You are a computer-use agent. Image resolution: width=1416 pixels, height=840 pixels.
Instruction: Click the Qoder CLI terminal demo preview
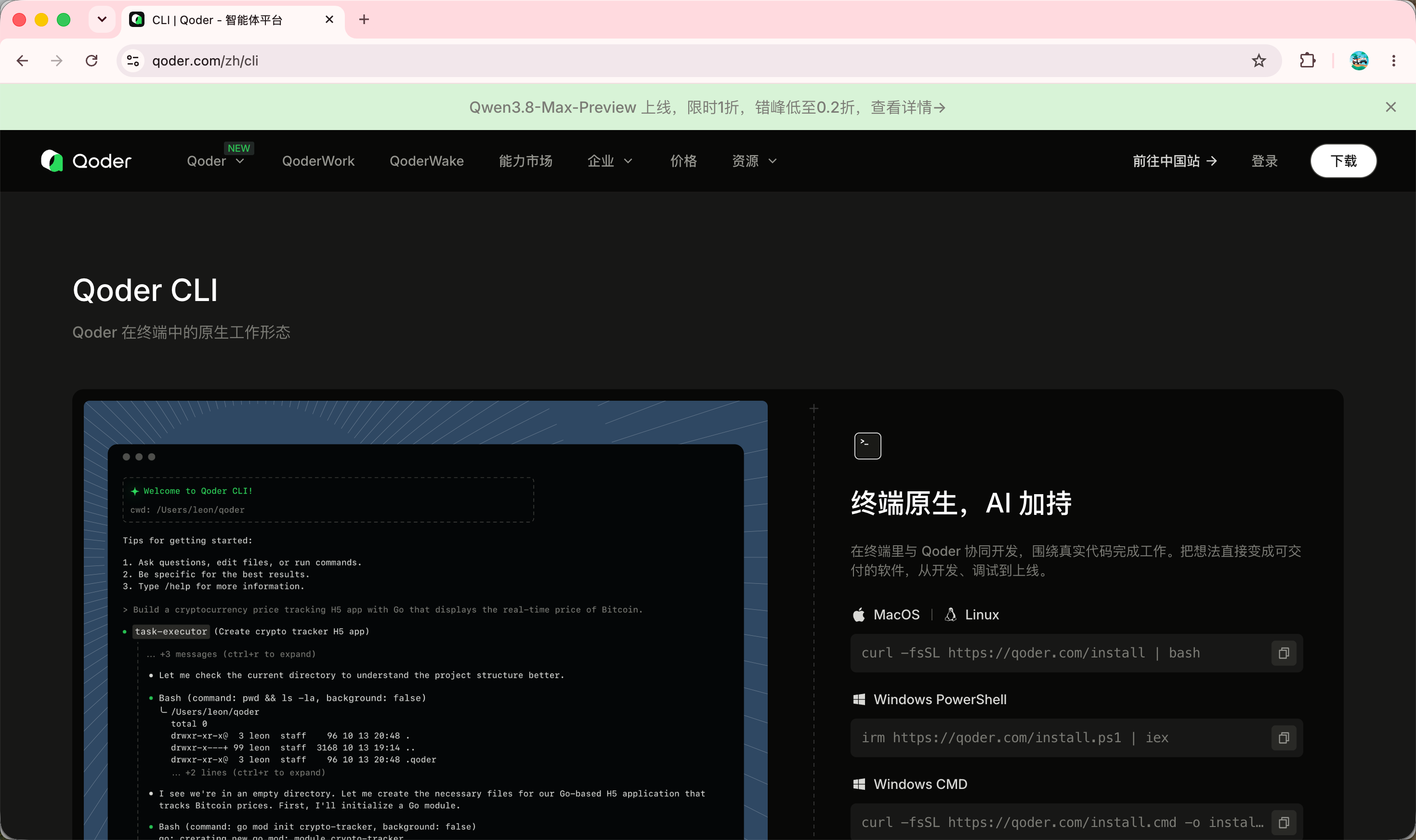(426, 620)
